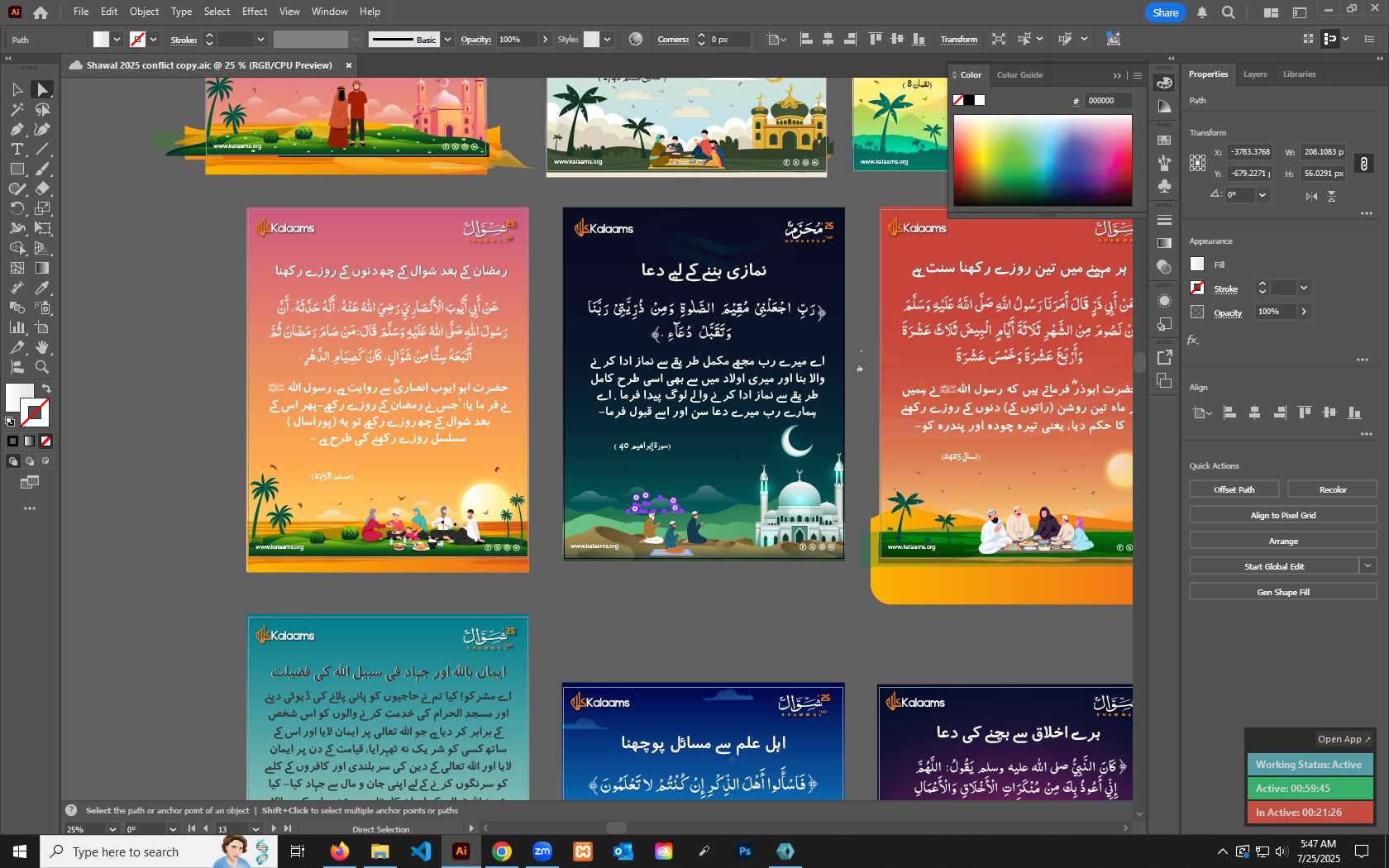Select the Mesh tool

point(17,268)
